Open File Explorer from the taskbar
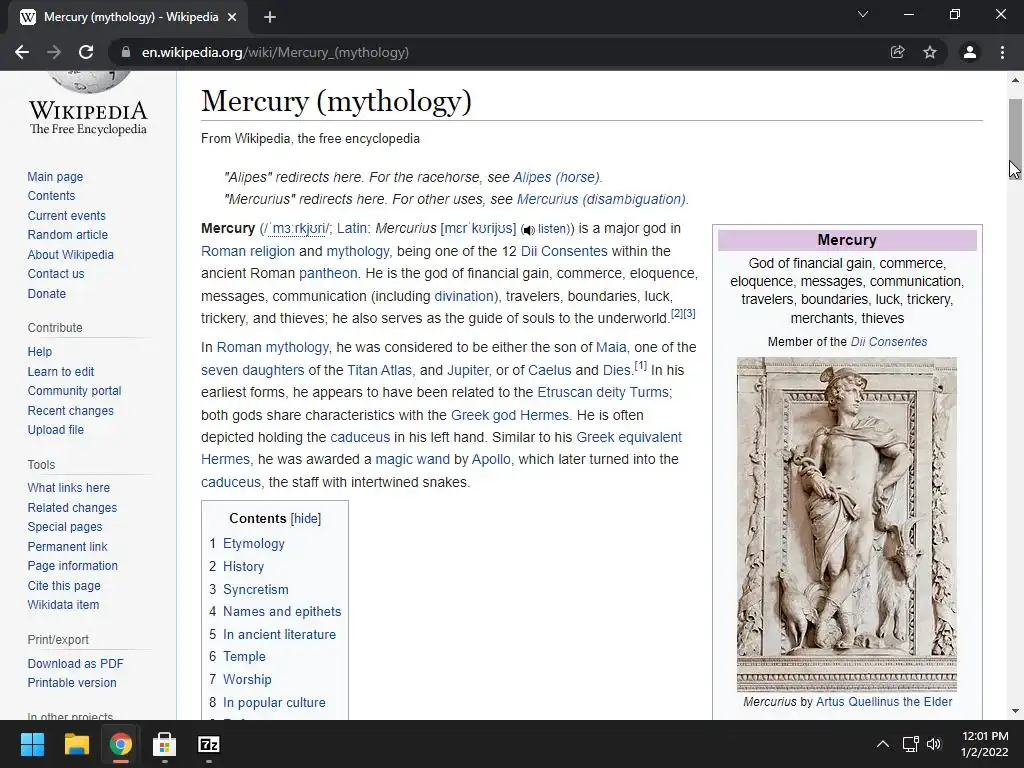The width and height of the screenshot is (1024, 768). 76,744
